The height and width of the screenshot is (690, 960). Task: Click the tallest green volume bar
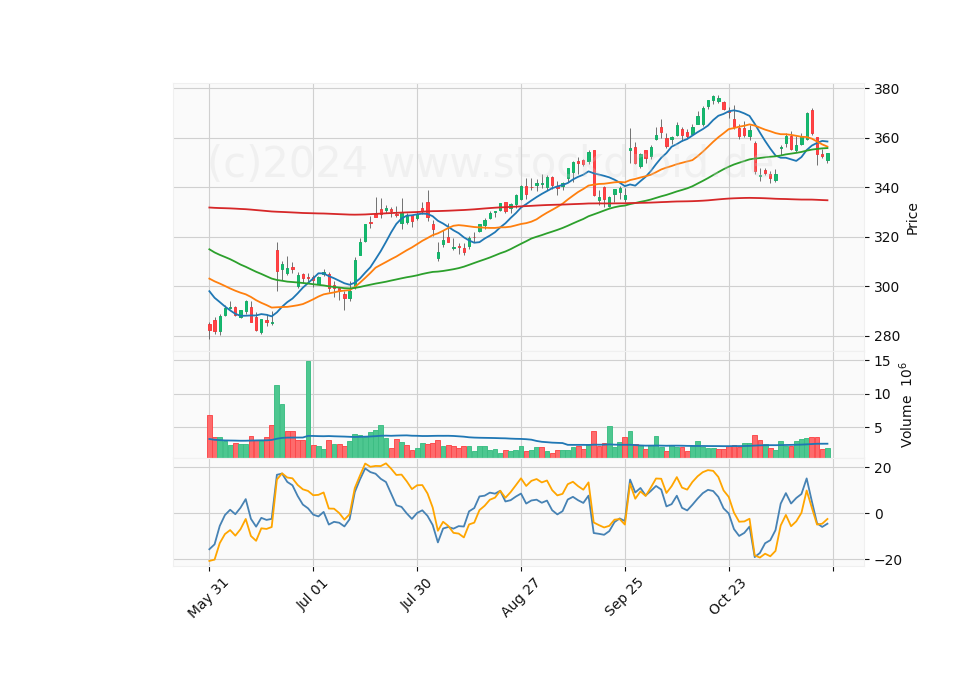(x=309, y=410)
